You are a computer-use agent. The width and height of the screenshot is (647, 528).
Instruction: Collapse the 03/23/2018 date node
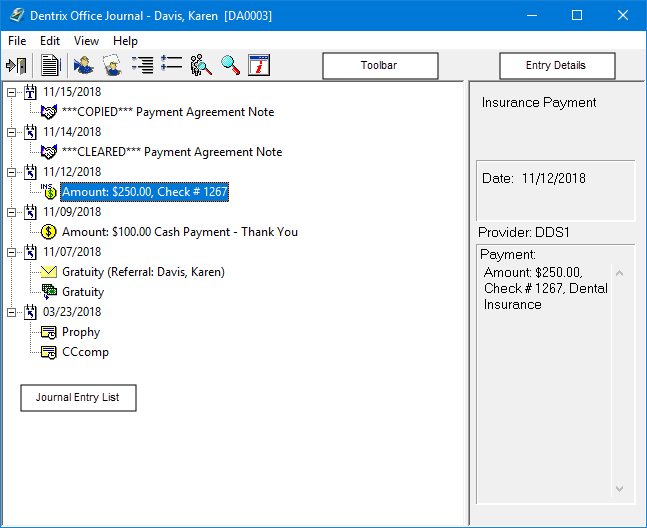pyautogui.click(x=12, y=312)
